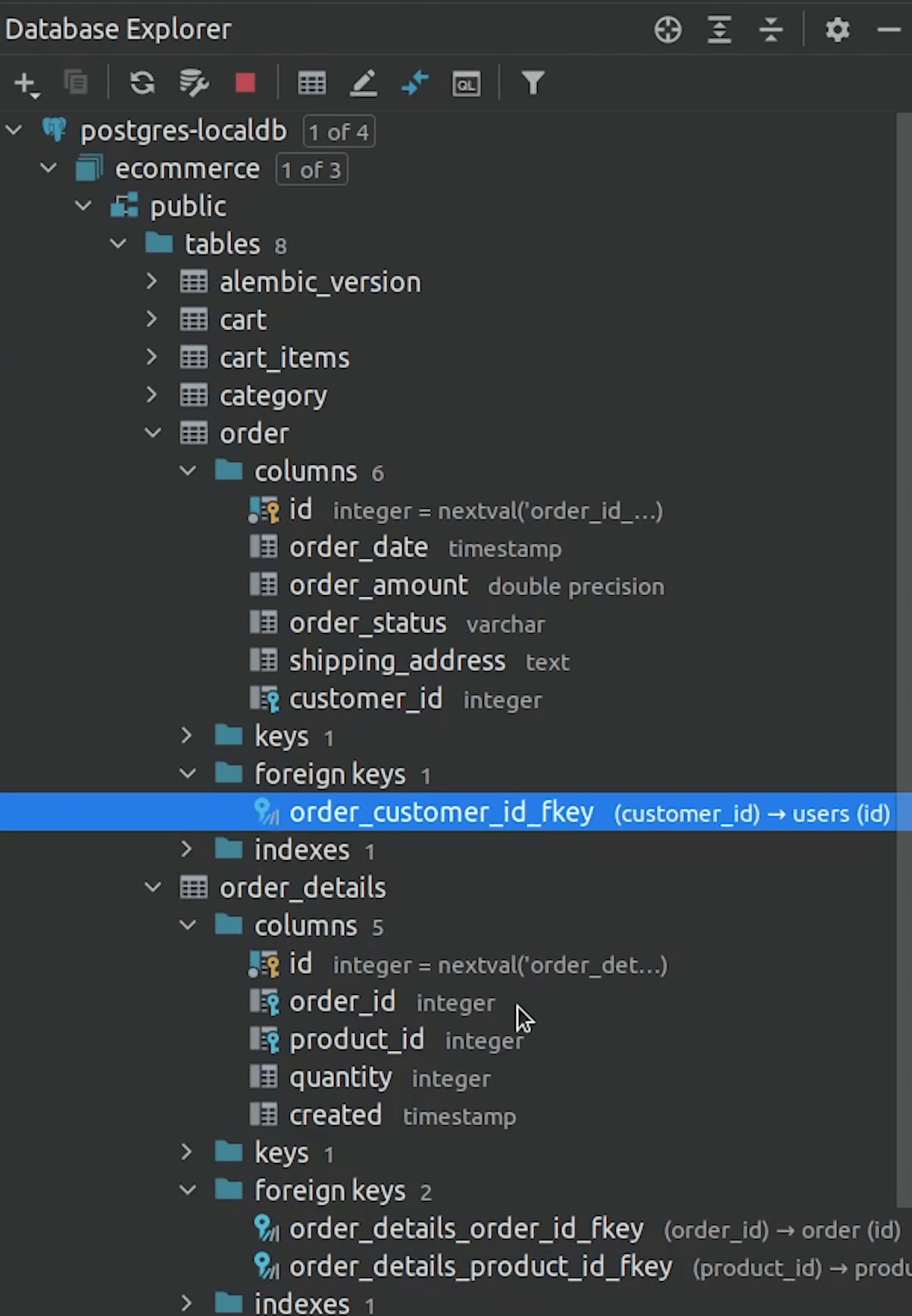Select the order_details_order_id_fkey foreign key

coord(466,1228)
